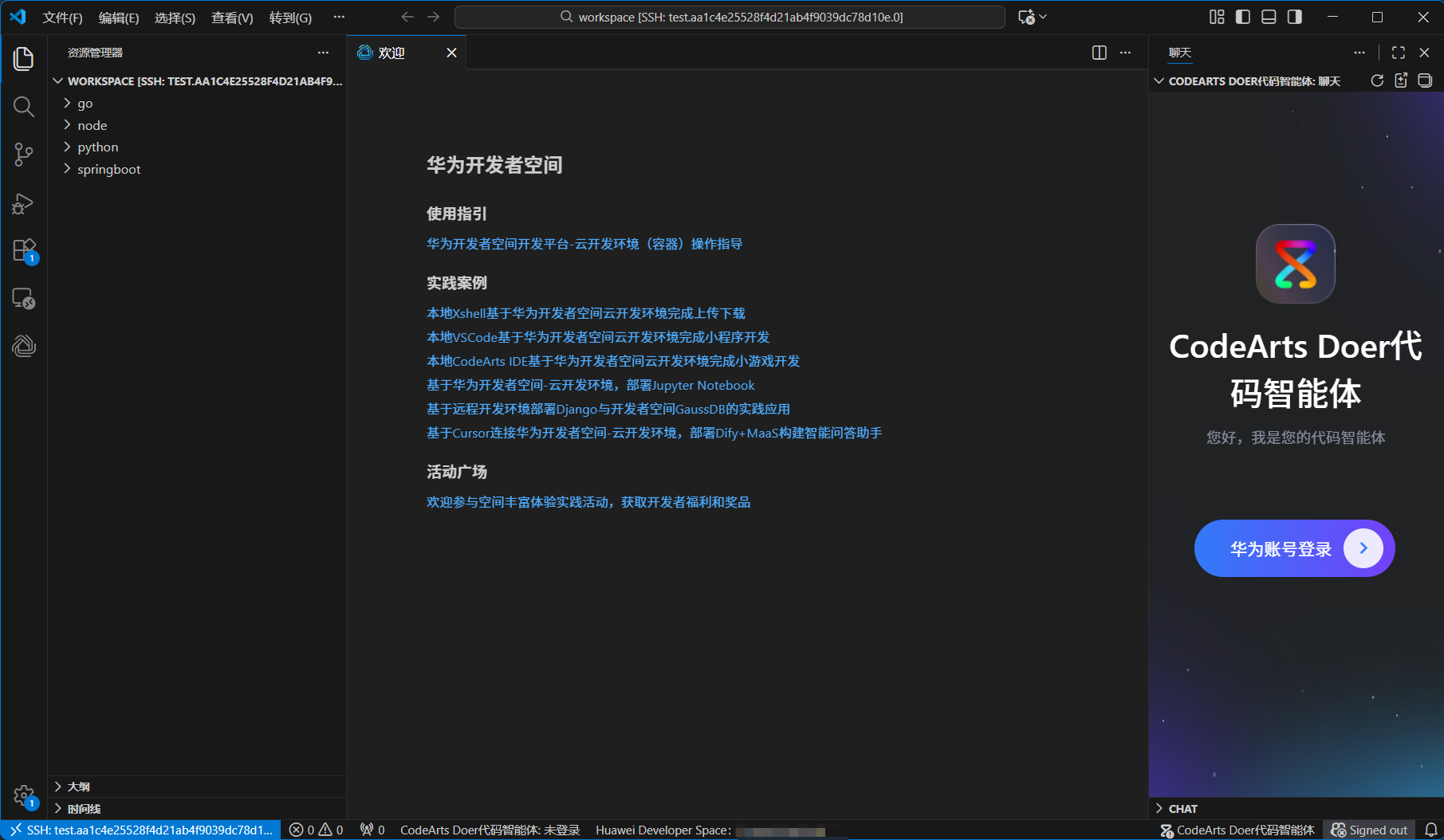Image resolution: width=1444 pixels, height=840 pixels.
Task: Click the Signed out status item
Action: click(x=1369, y=830)
